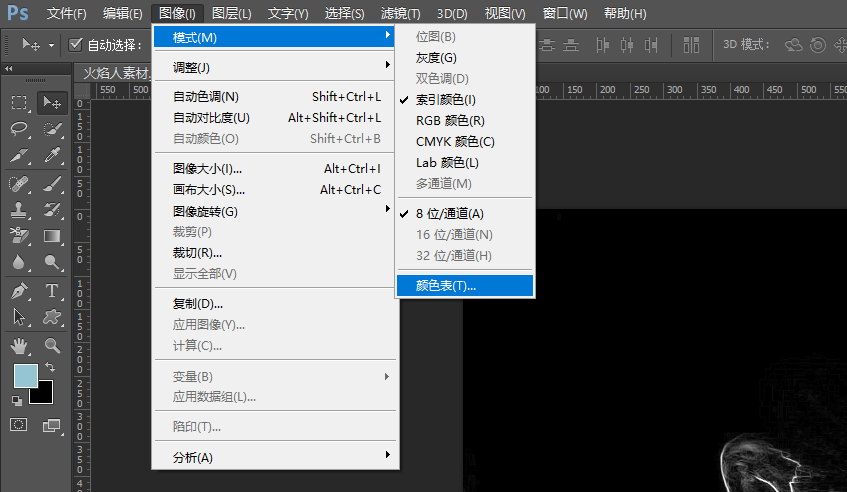
Task: Select the Lasso tool
Action: coord(19,129)
